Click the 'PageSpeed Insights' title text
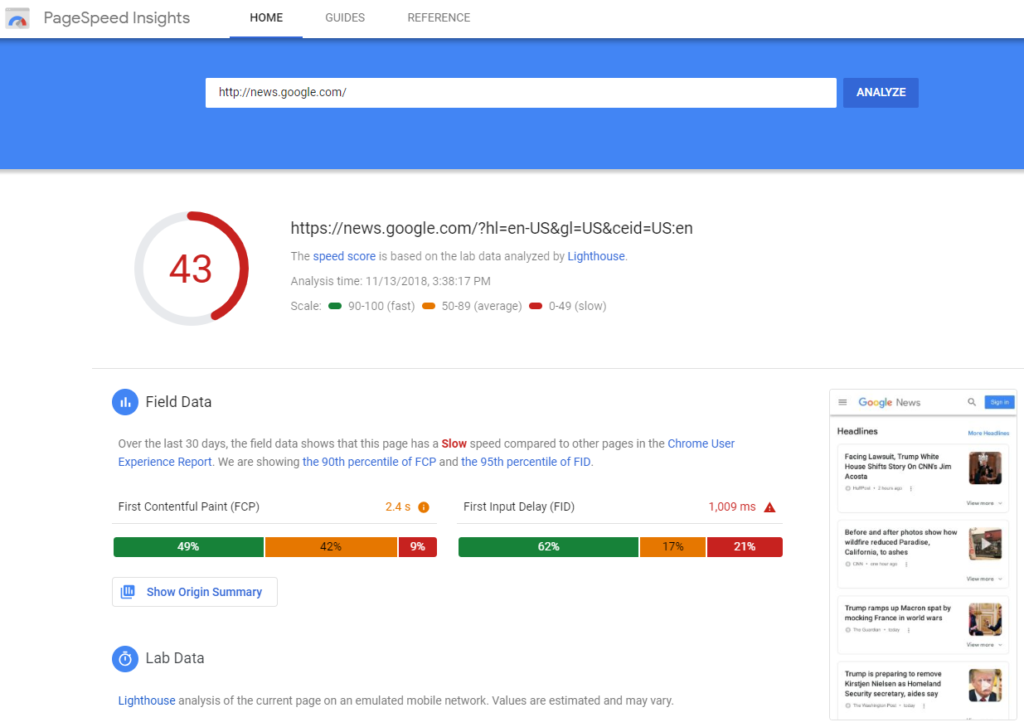The width and height of the screenshot is (1024, 727). coord(117,18)
